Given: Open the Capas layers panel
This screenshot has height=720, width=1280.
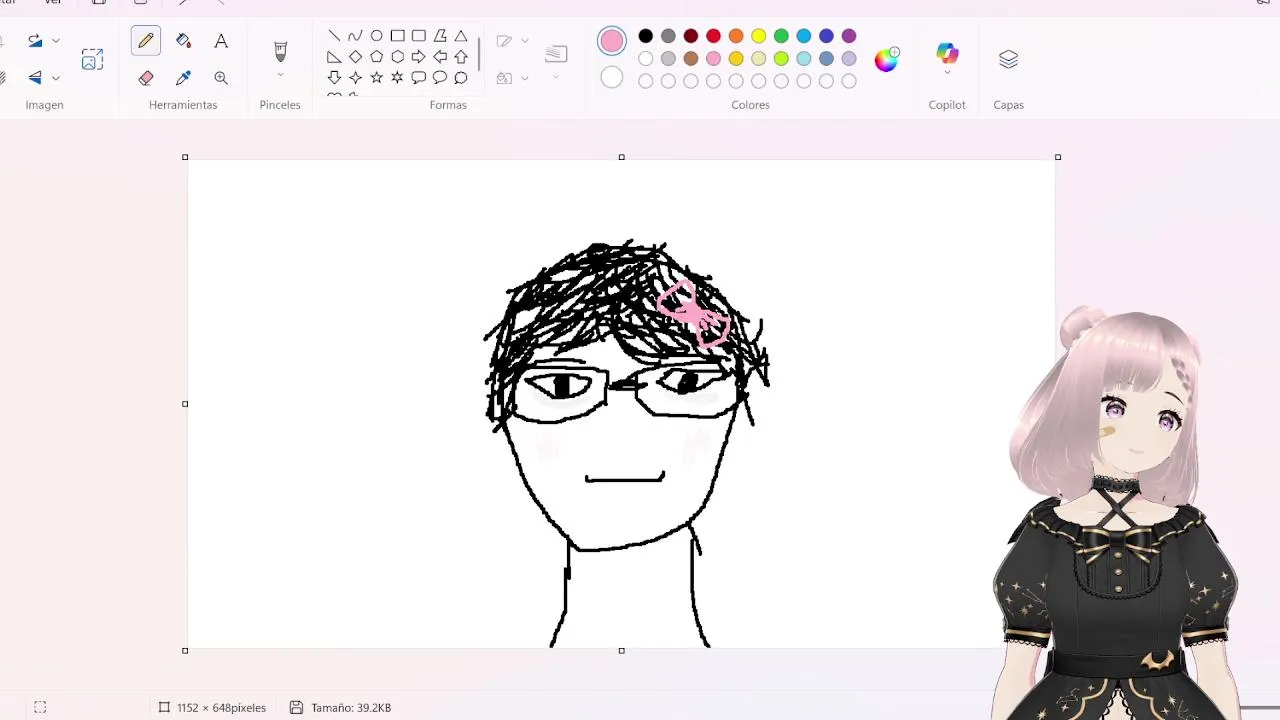Looking at the screenshot, I should point(1008,60).
